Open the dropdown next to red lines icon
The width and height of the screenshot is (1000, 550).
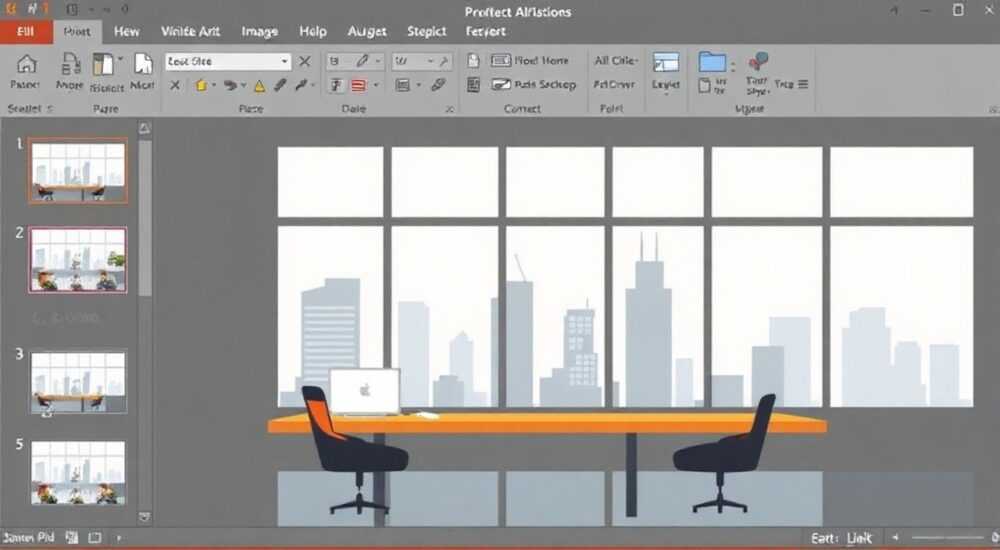coord(376,85)
